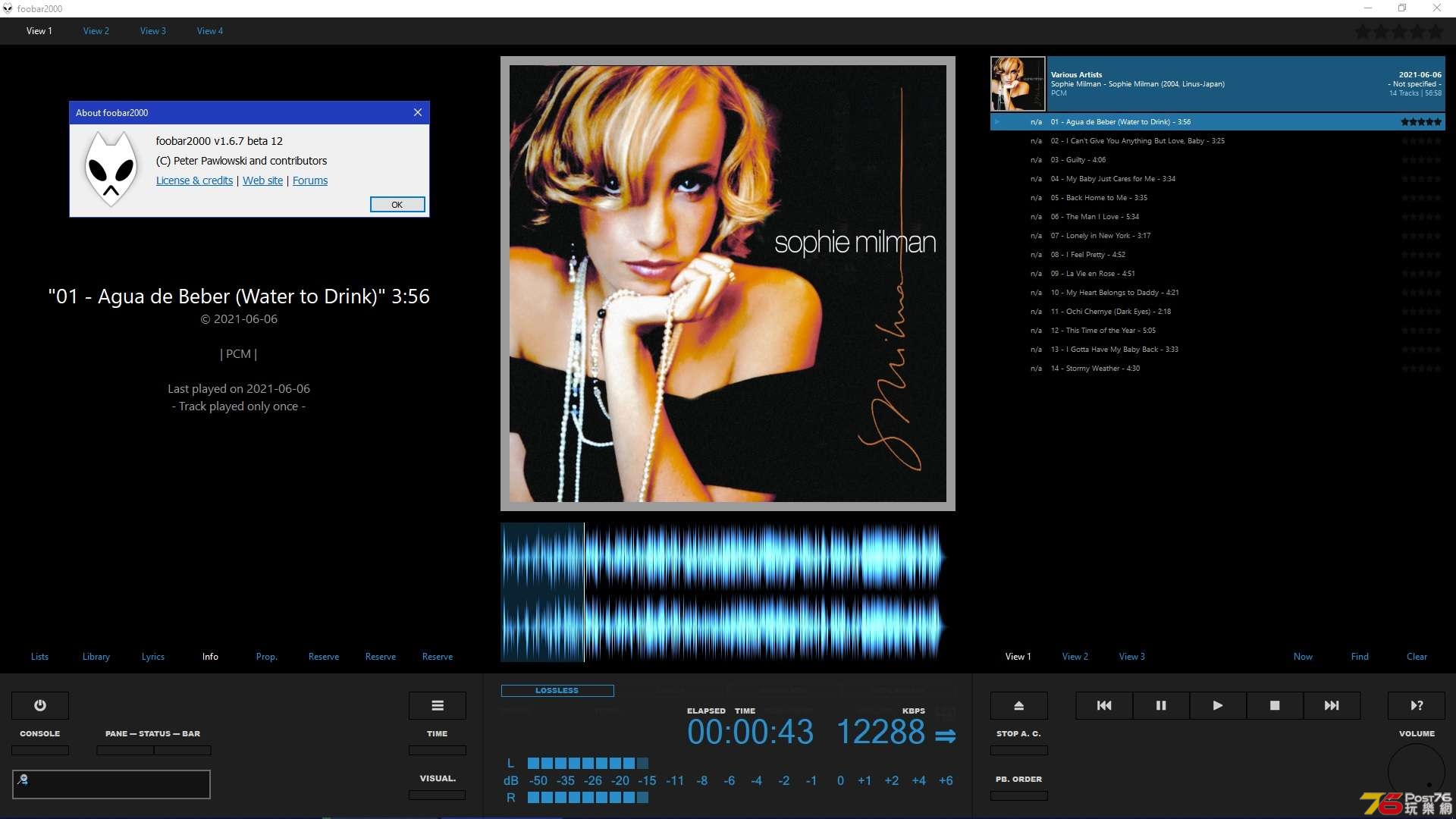Select track 05 - Back Home to Me
This screenshot has height=819, width=1456.
point(1217,198)
